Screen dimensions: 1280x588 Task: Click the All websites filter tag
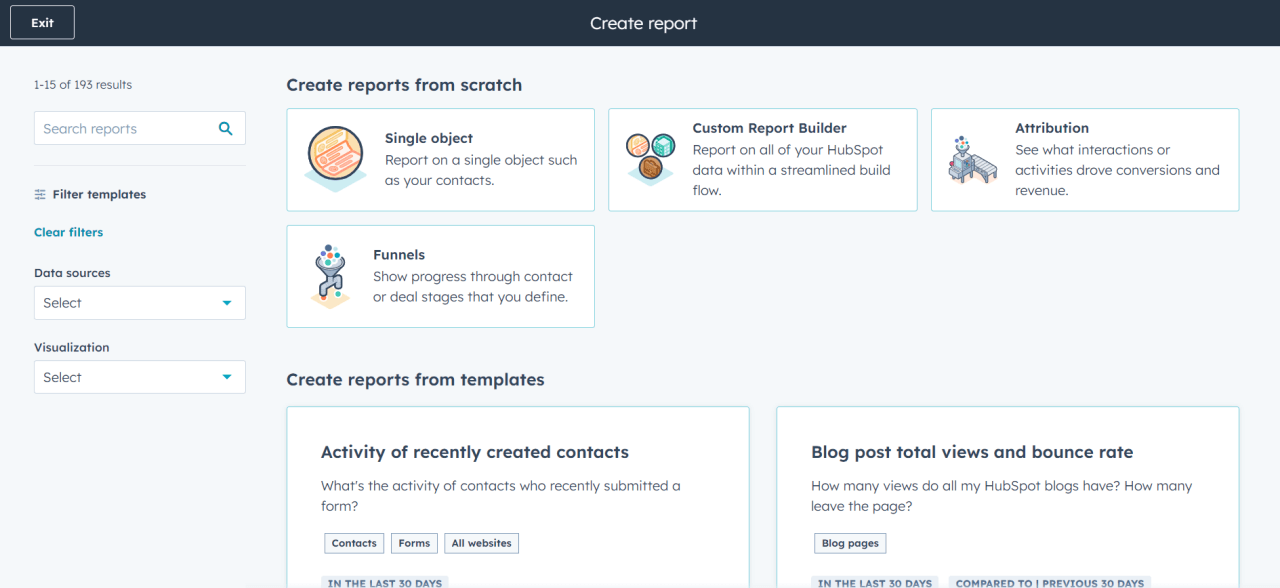[481, 543]
